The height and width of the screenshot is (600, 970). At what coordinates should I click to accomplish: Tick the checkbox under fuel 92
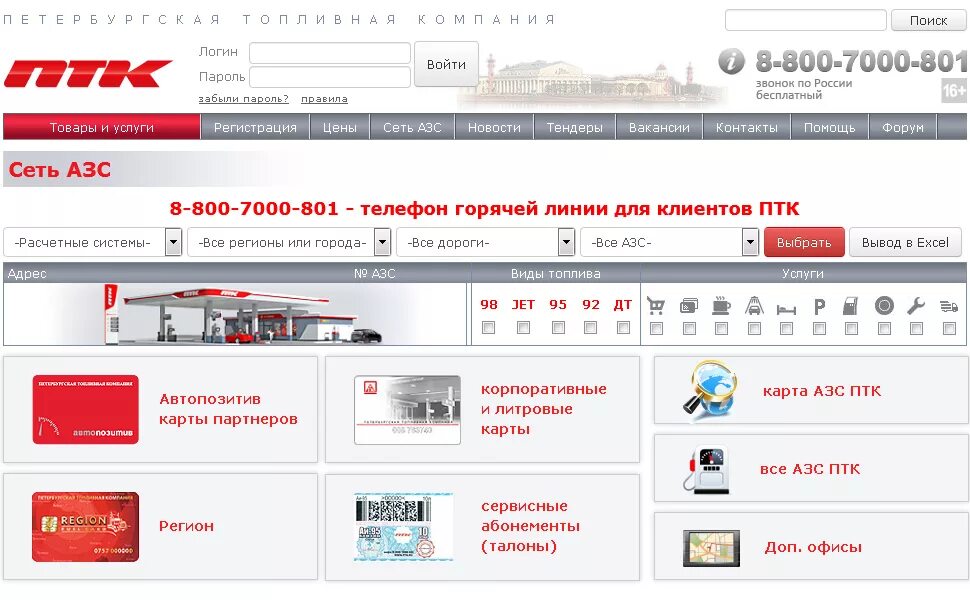[591, 327]
